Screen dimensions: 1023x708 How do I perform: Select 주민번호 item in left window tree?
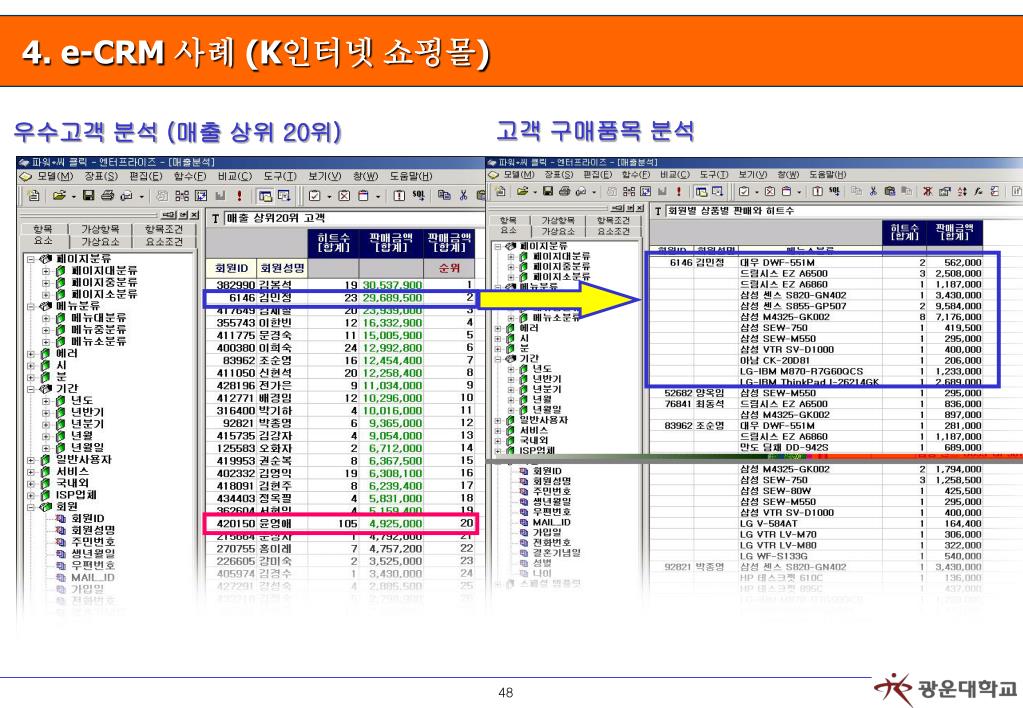[93, 542]
